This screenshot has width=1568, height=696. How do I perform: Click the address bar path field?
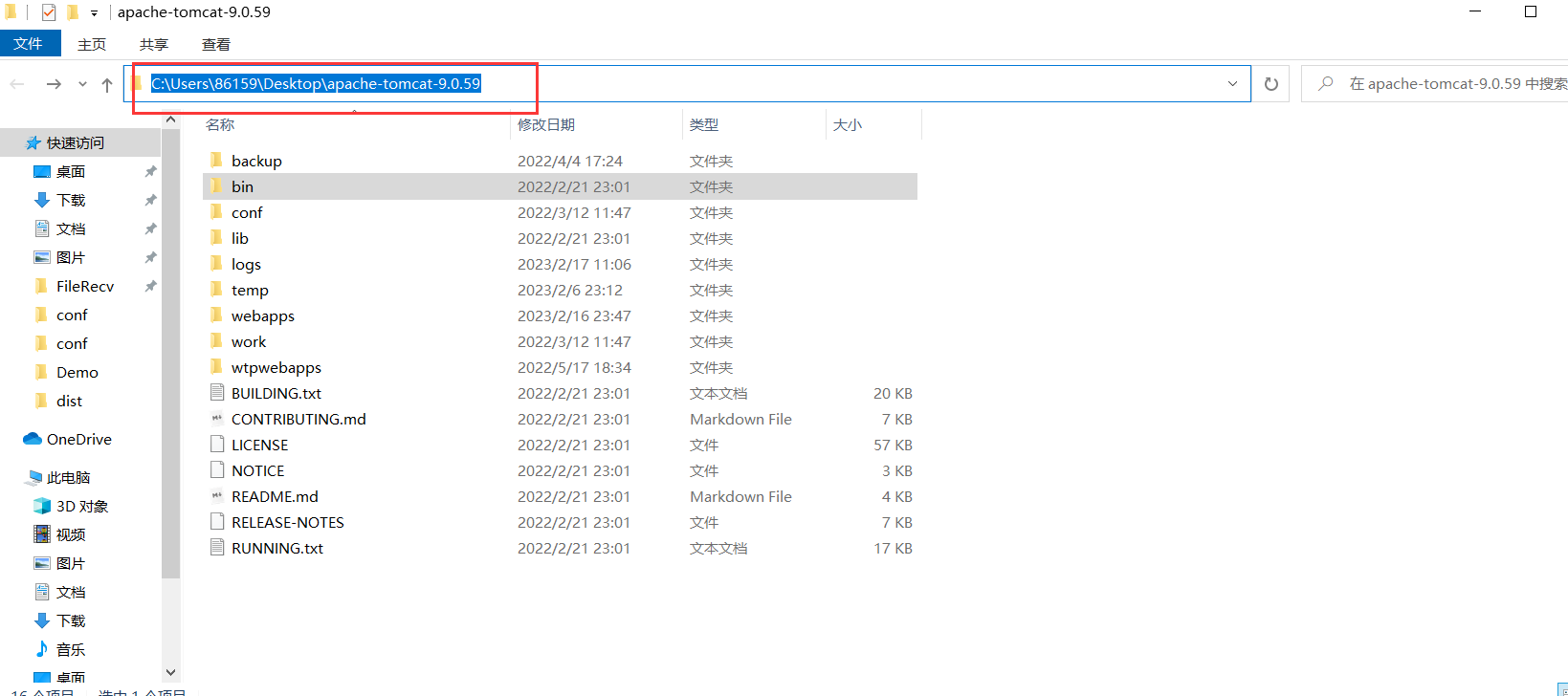[x=687, y=84]
